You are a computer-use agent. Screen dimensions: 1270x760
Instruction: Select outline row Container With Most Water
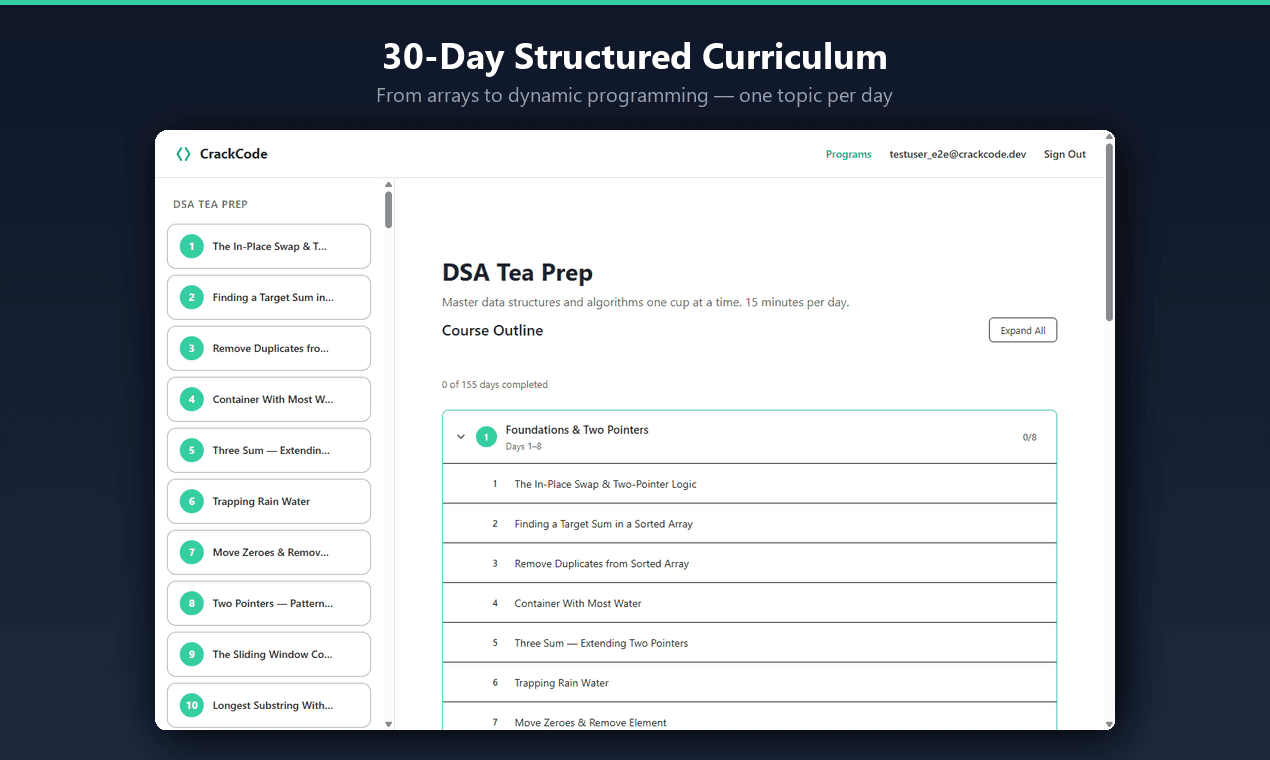tap(749, 603)
